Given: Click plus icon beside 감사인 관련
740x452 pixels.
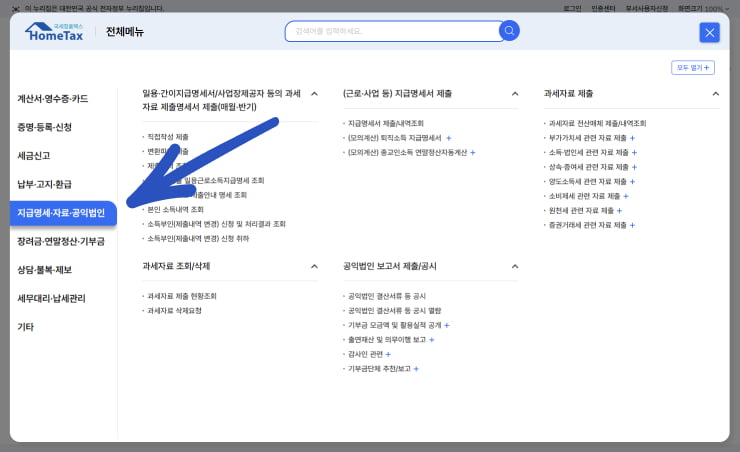Looking at the screenshot, I should pyautogui.click(x=388, y=354).
